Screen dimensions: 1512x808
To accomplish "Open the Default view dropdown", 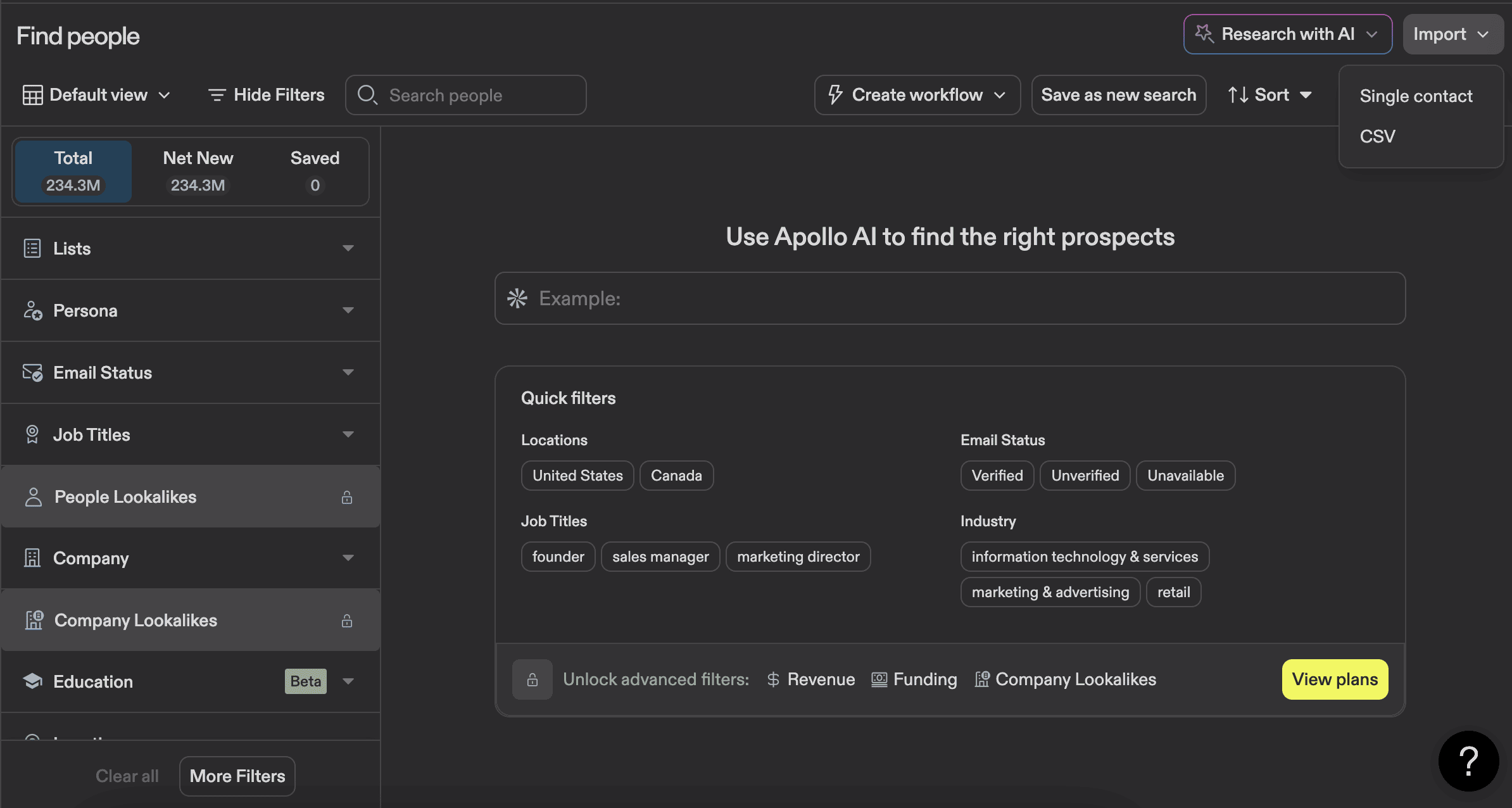I will [98, 94].
